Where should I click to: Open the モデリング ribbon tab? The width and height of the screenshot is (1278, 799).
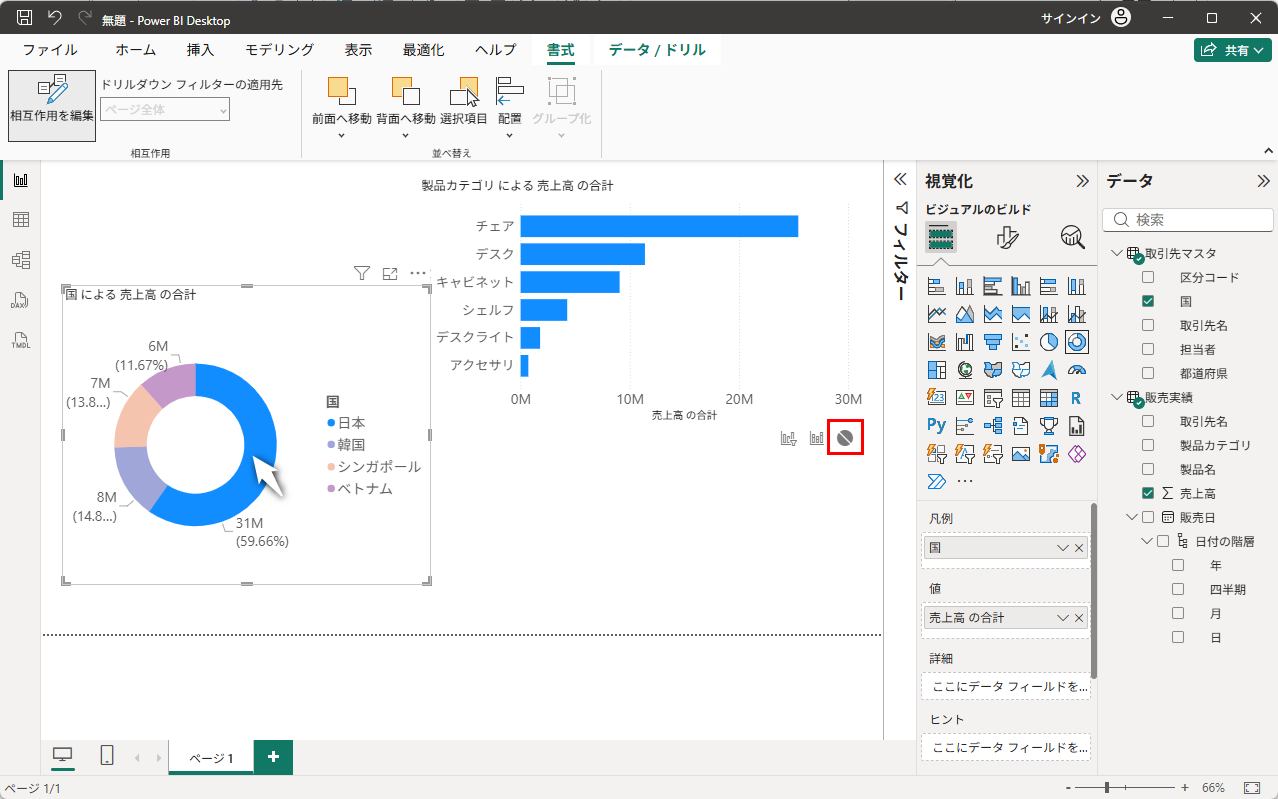coord(279,50)
